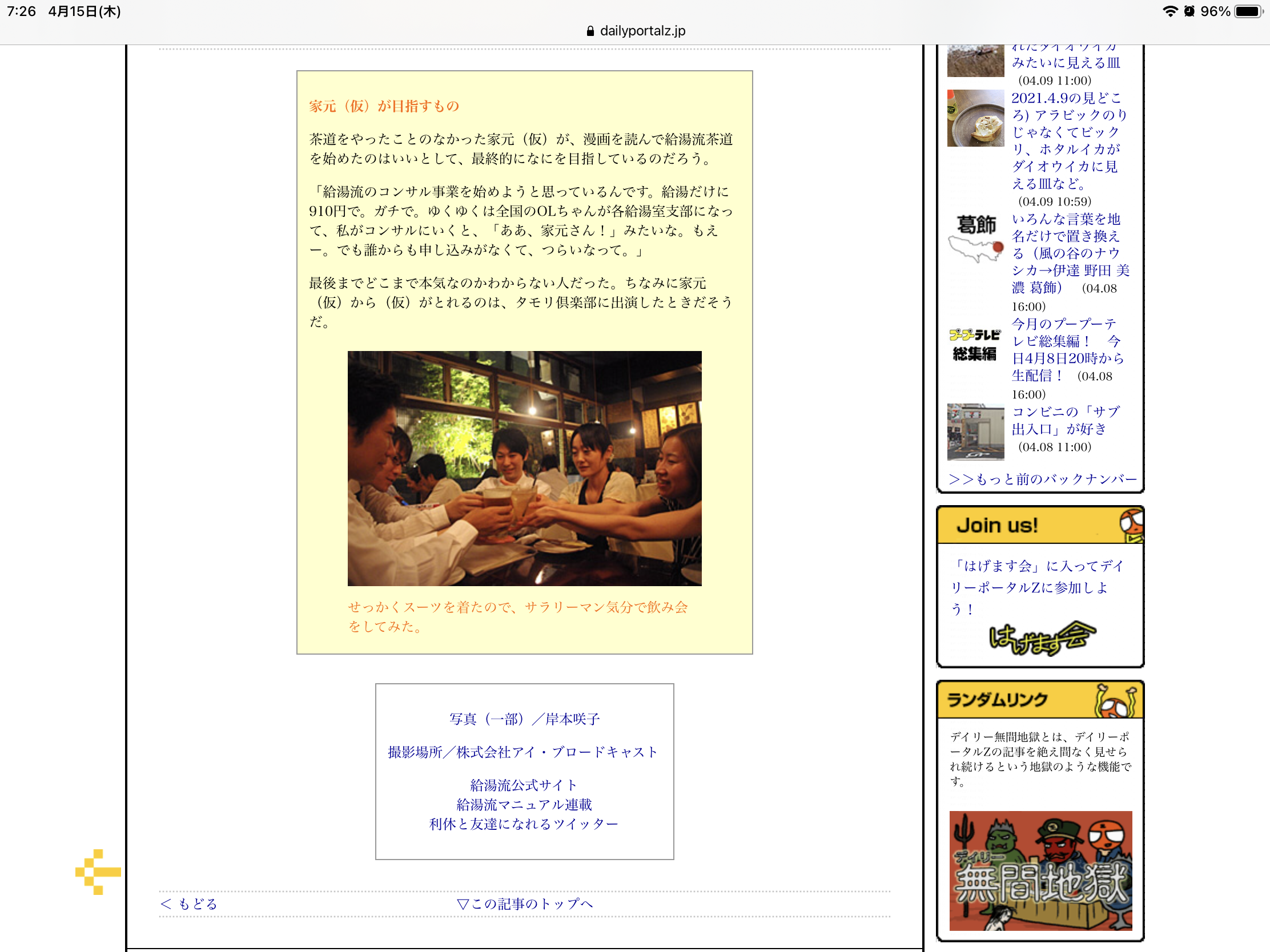This screenshot has width=1270, height=952.
Task: Click the 葛飾 map thumbnail
Action: click(975, 239)
